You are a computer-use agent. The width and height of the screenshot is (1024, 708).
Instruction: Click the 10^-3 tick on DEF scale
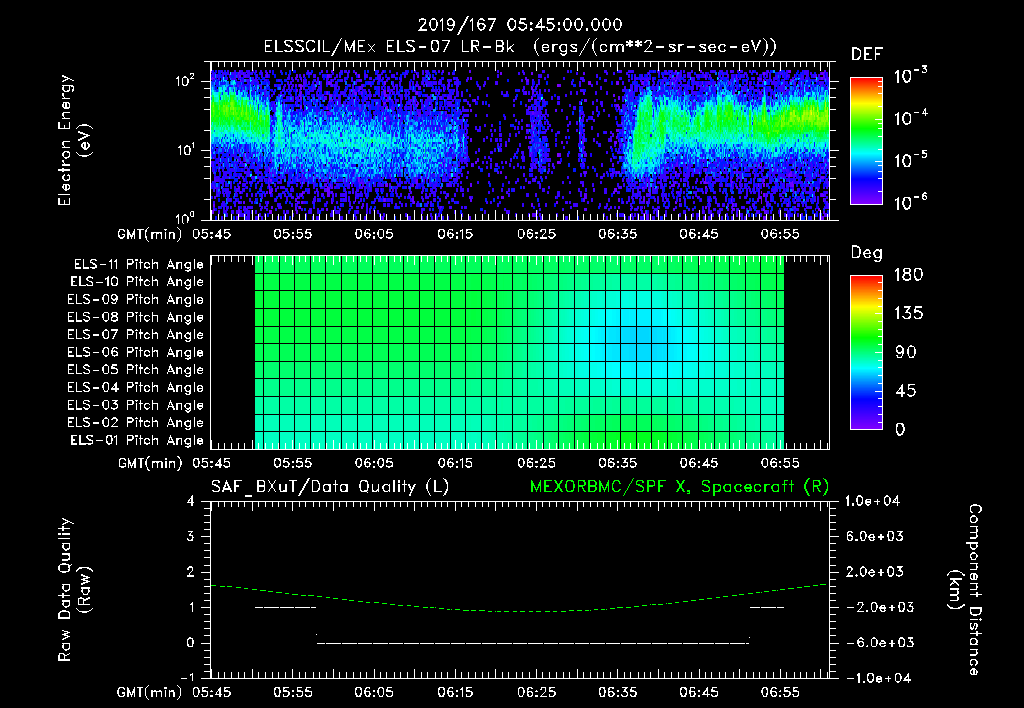pos(911,76)
